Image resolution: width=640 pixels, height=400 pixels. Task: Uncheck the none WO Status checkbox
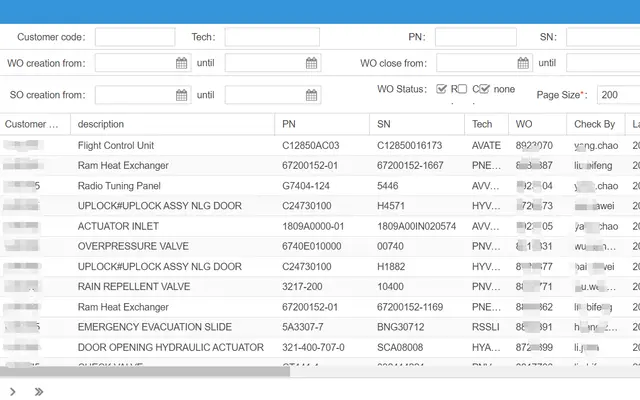point(484,89)
